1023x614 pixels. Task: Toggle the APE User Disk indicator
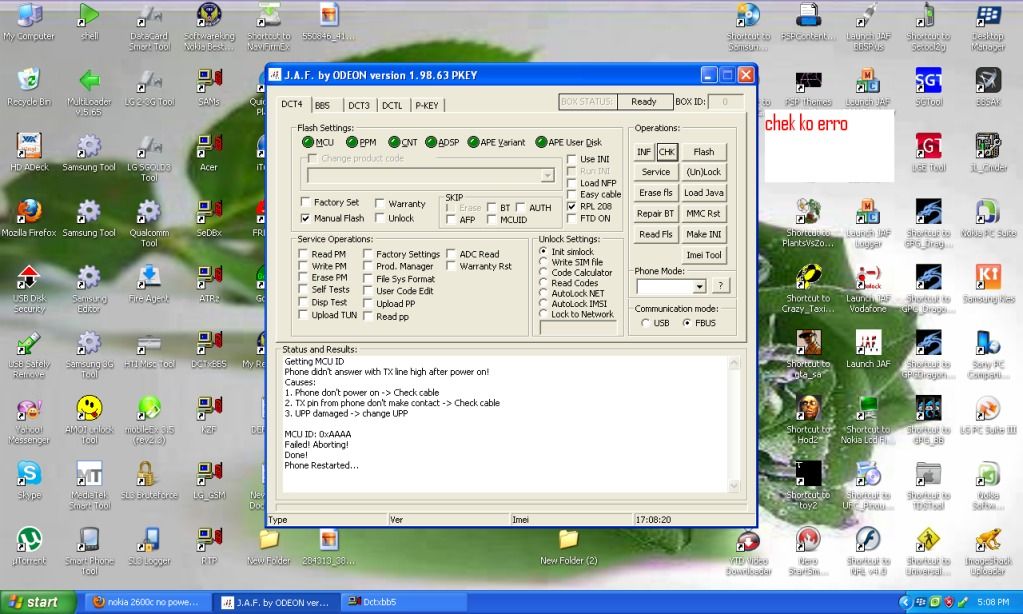point(541,142)
